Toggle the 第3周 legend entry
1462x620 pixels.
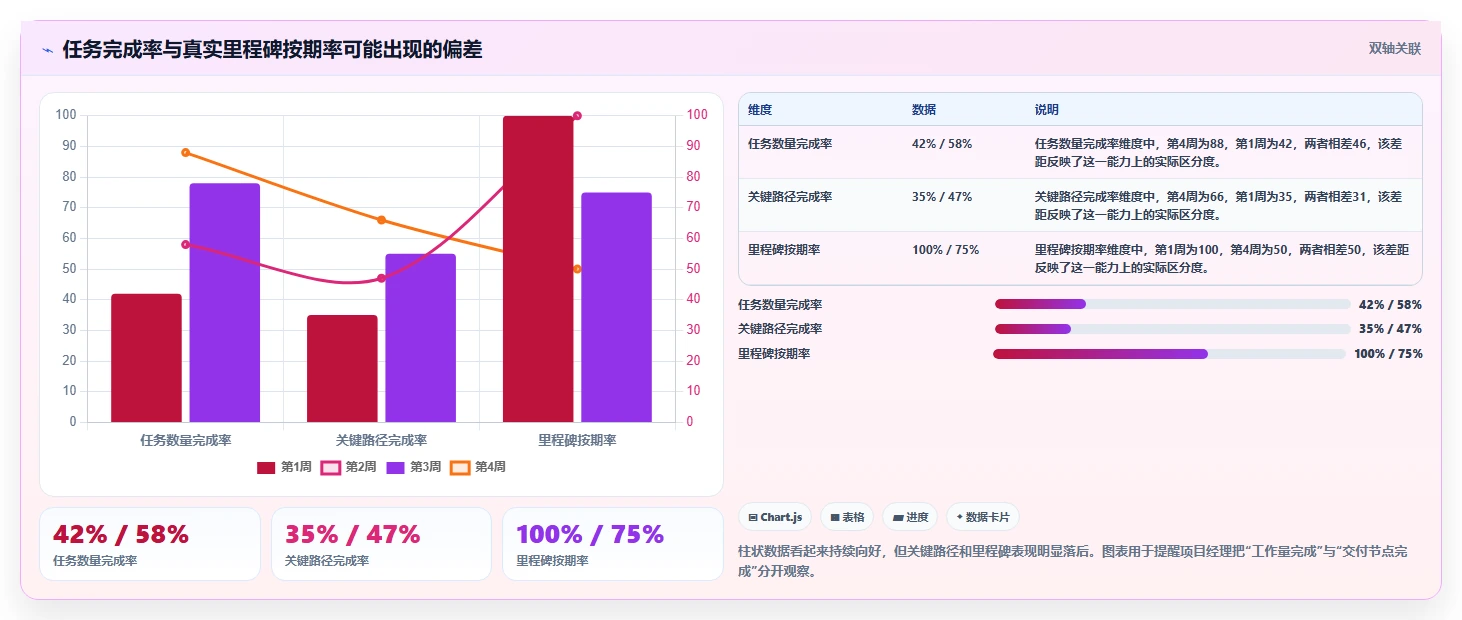tap(413, 467)
